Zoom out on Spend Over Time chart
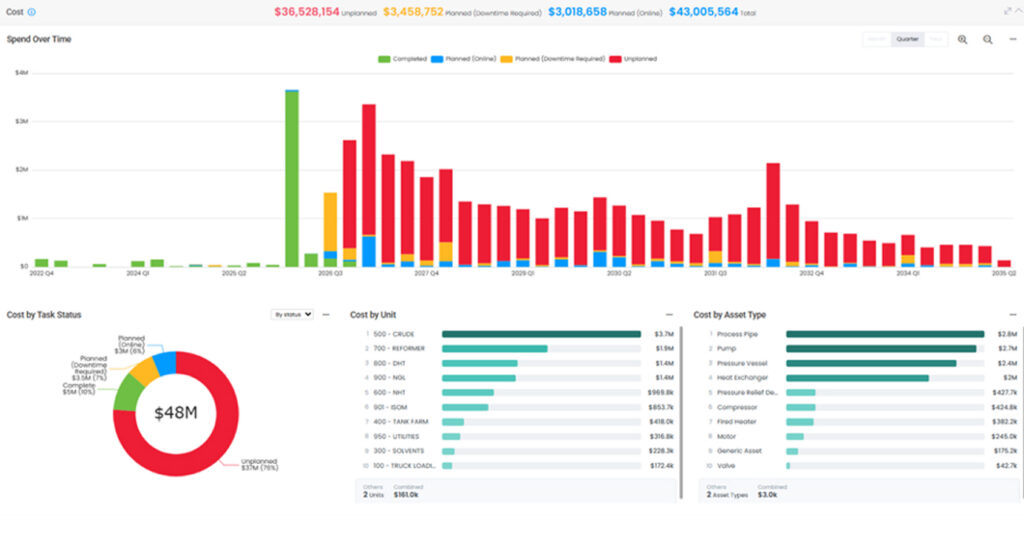Image resolution: width=1024 pixels, height=545 pixels. click(x=987, y=40)
